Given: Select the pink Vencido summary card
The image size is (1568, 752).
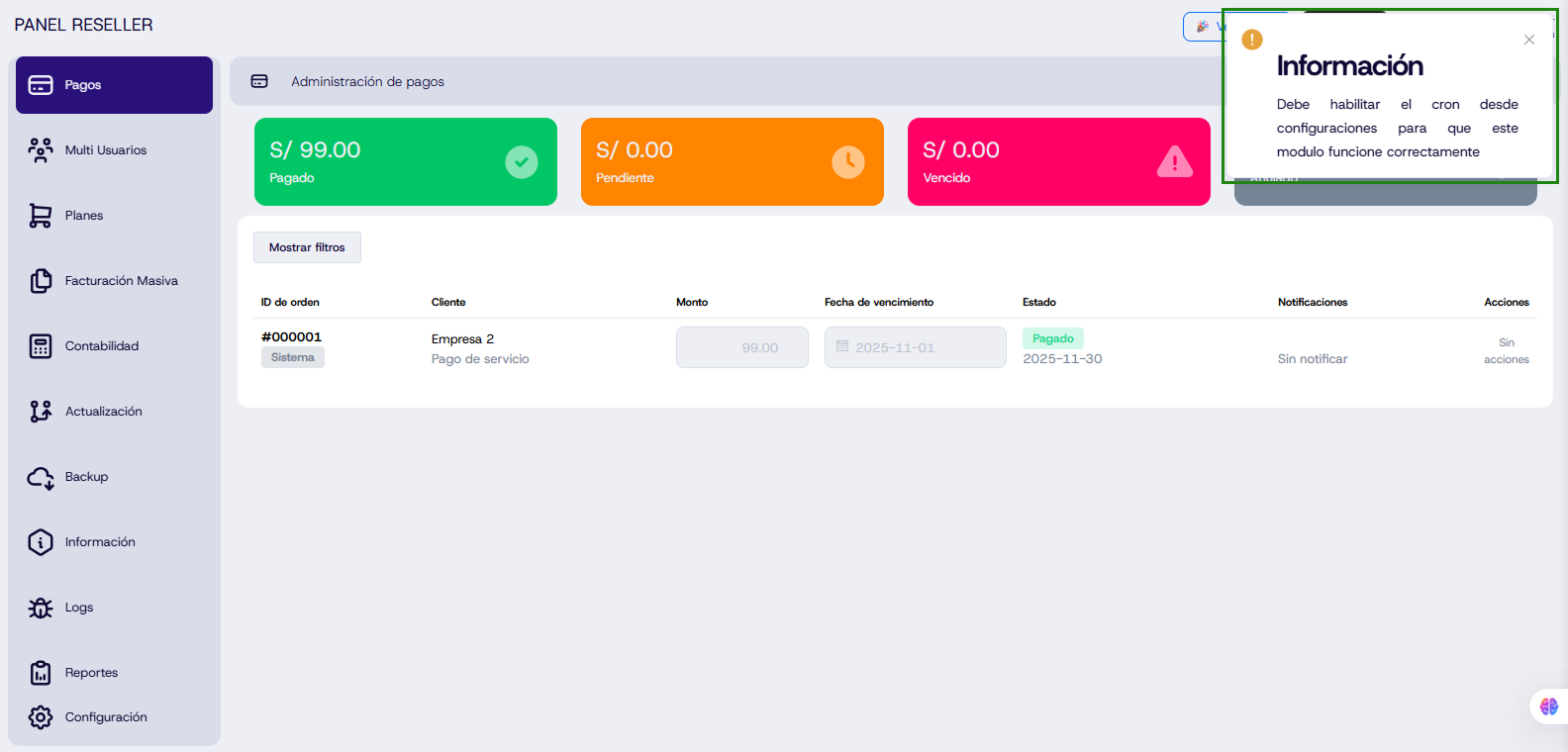Looking at the screenshot, I should 1058,162.
